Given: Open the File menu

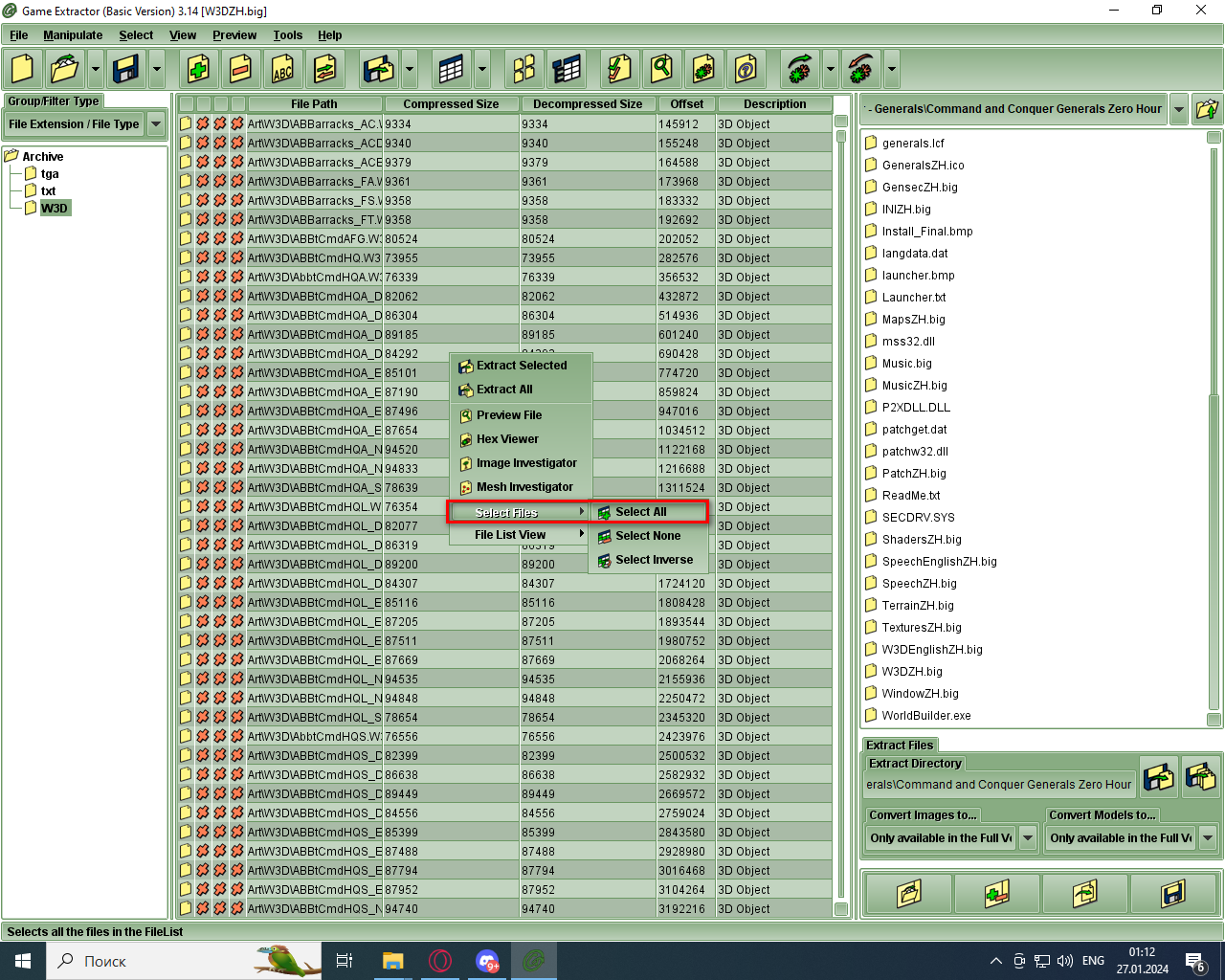Looking at the screenshot, I should (18, 35).
